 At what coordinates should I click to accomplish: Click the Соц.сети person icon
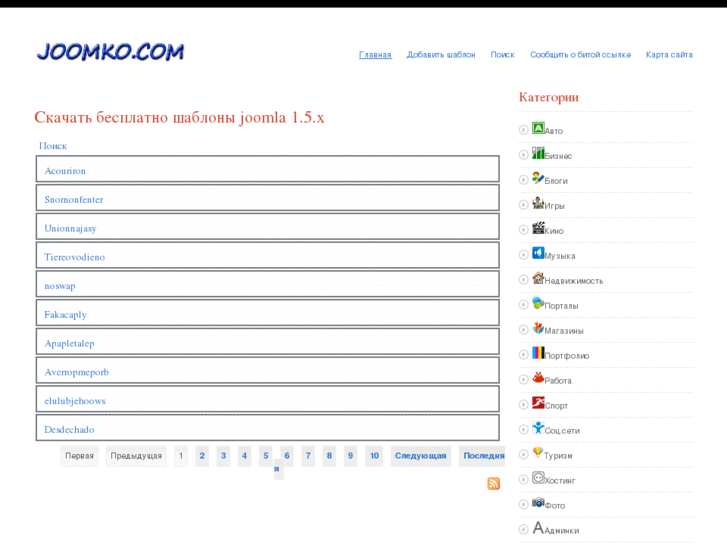tap(538, 428)
